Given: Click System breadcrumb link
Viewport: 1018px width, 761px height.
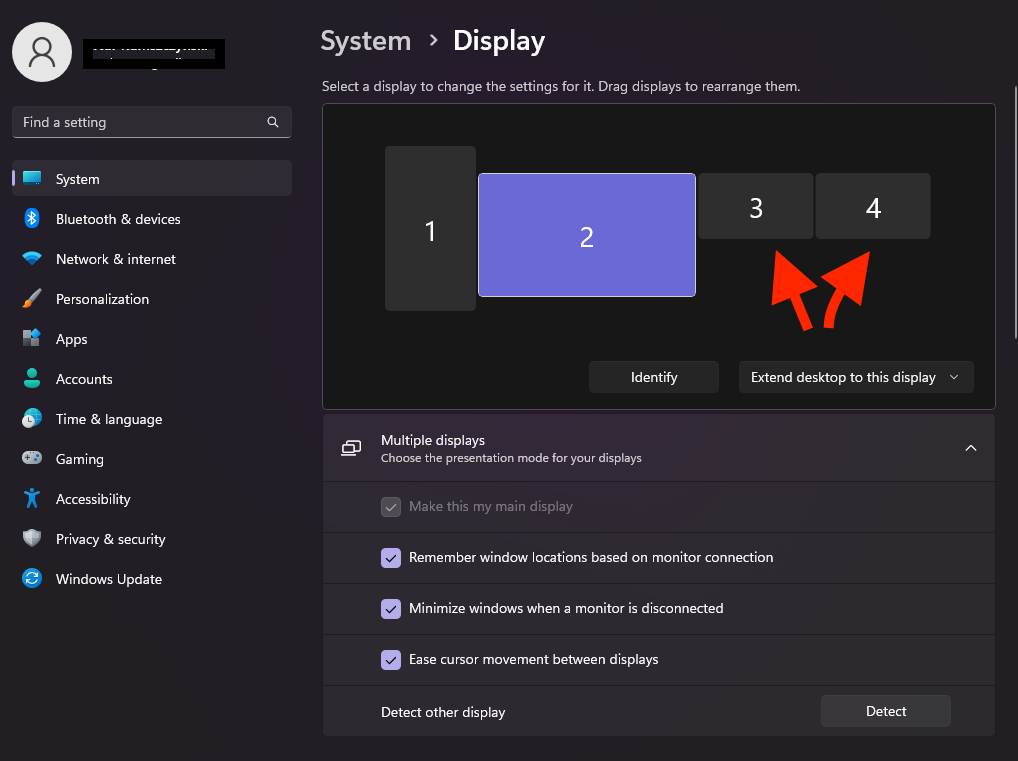Looking at the screenshot, I should pos(366,41).
